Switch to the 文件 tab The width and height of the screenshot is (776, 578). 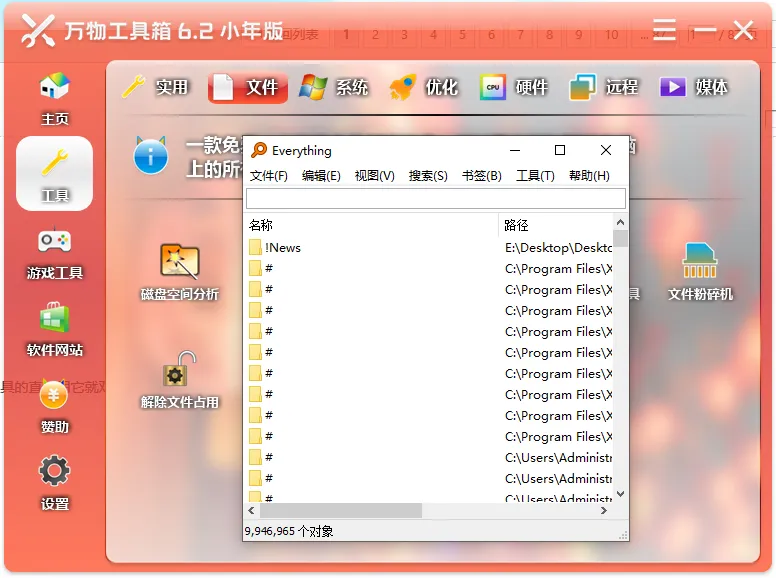248,87
